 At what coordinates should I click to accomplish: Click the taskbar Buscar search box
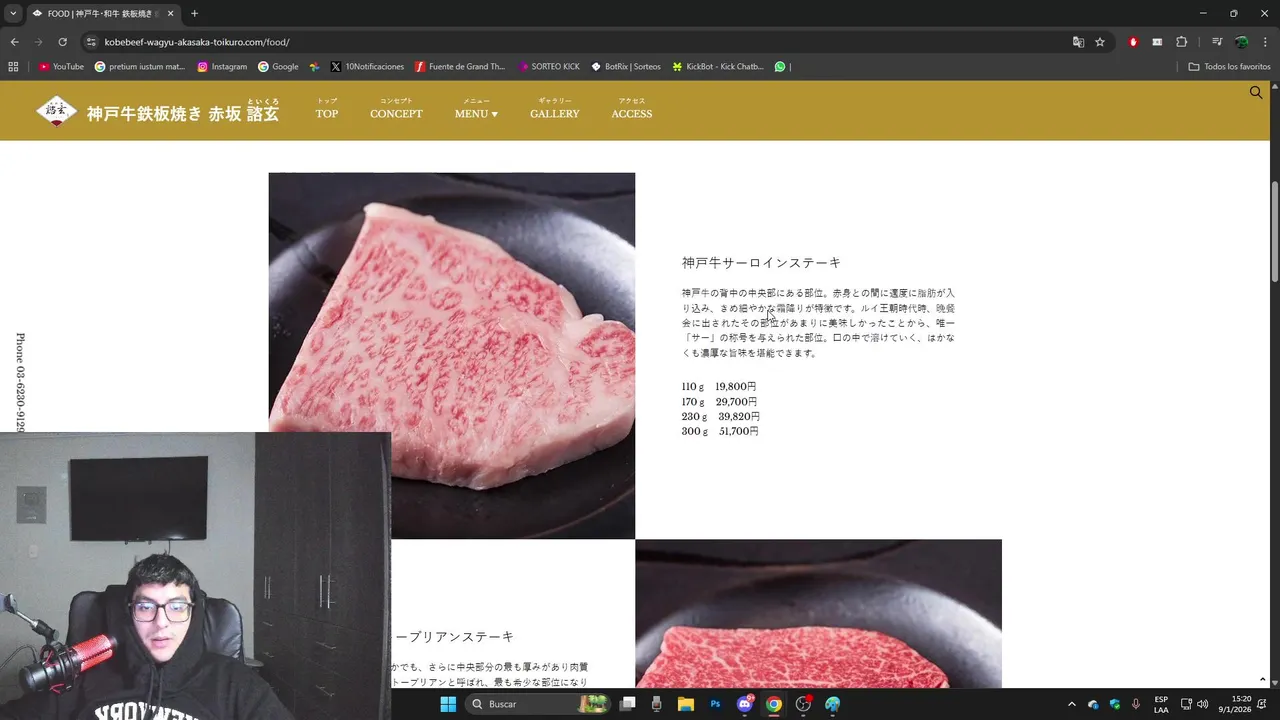click(538, 704)
